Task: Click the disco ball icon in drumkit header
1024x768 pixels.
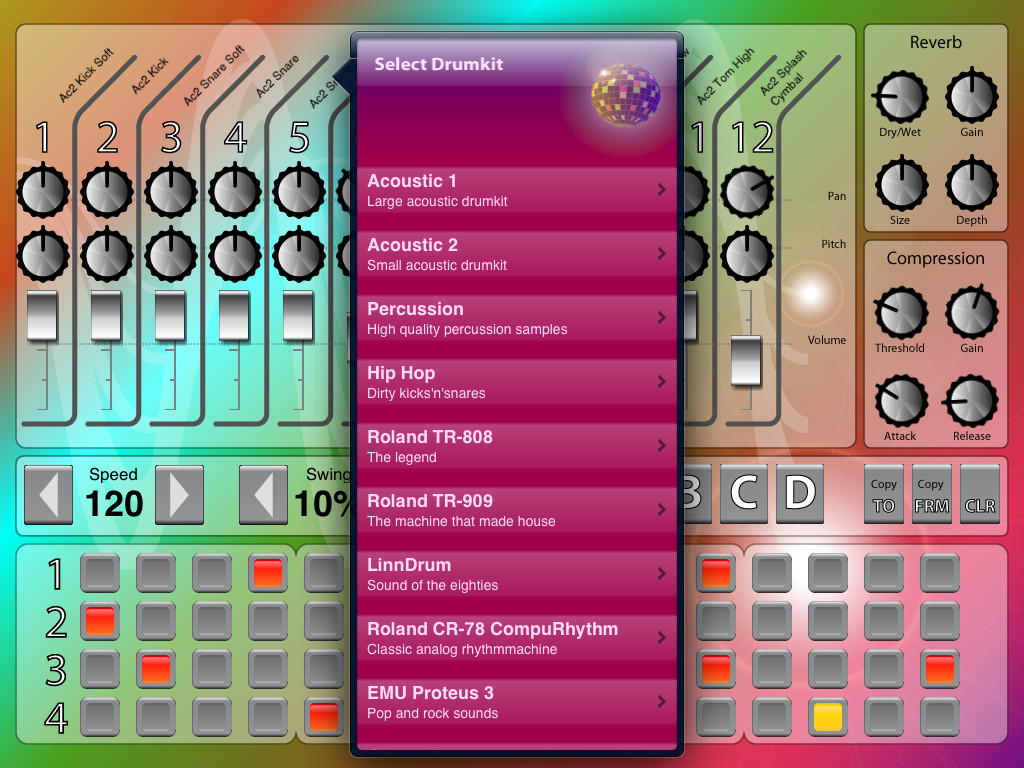Action: coord(625,95)
